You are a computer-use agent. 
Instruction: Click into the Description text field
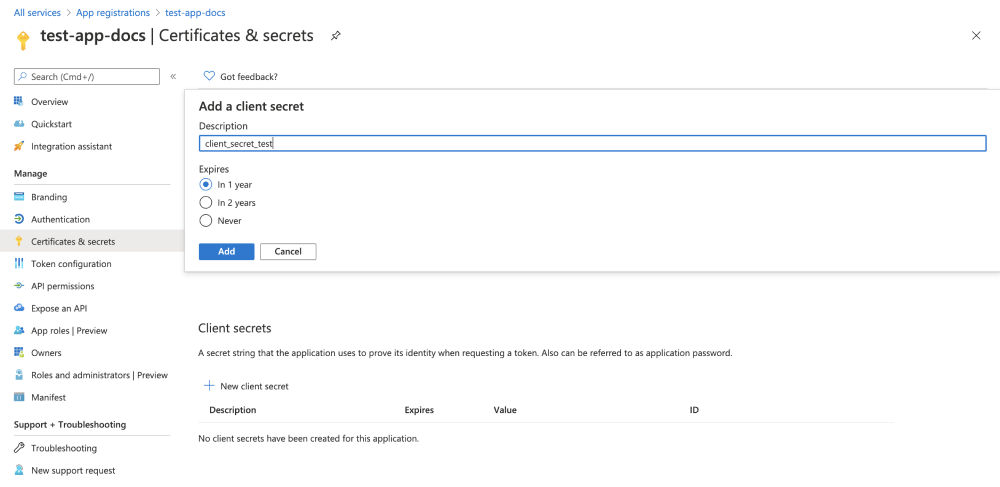point(592,144)
